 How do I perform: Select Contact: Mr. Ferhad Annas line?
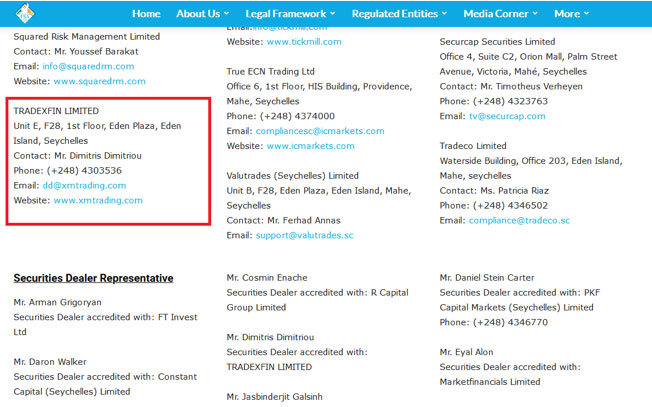(x=283, y=220)
